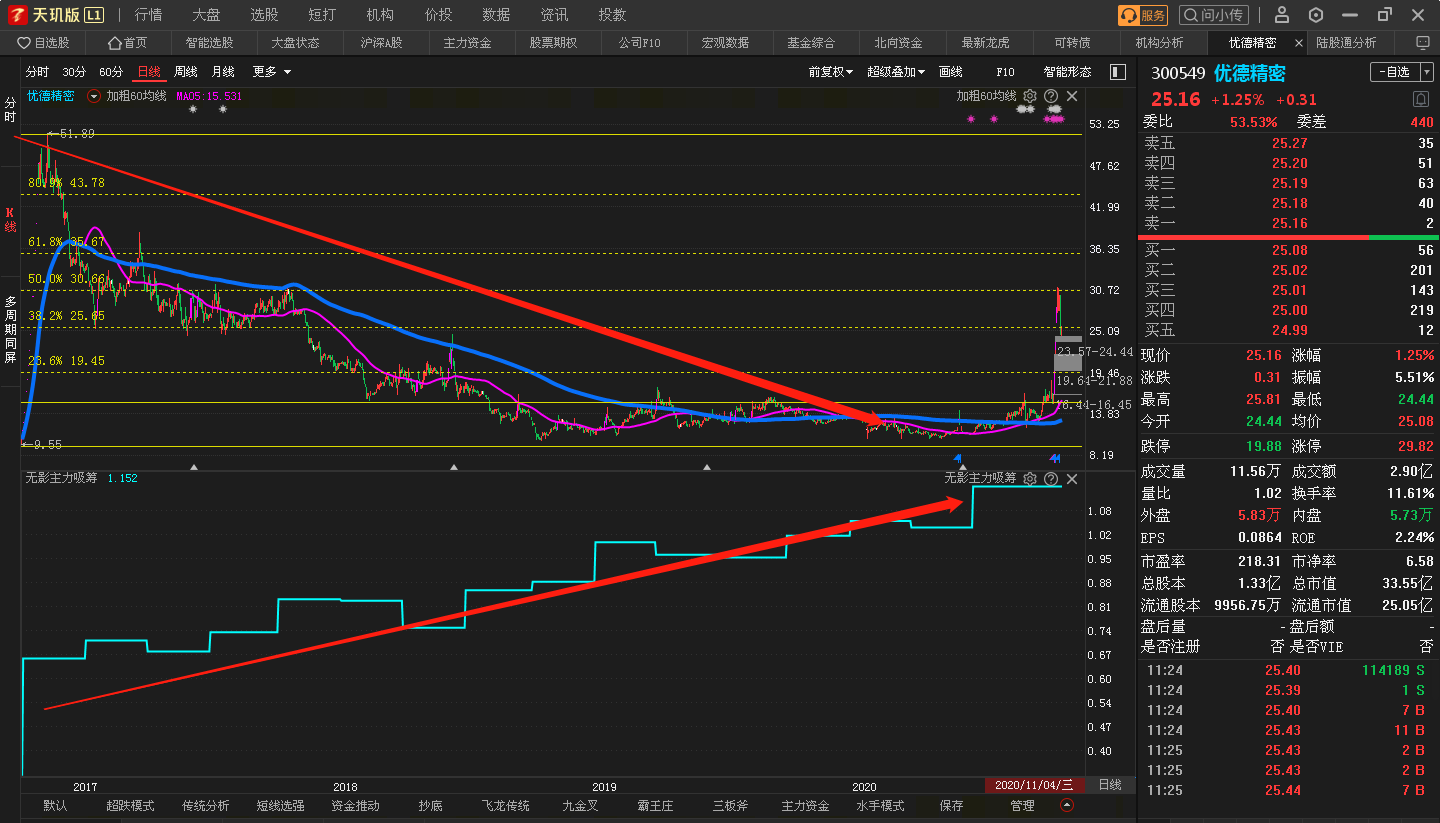Select 超跌模式 in bottom bar
Screen dimensions: 1440x823
point(130,805)
